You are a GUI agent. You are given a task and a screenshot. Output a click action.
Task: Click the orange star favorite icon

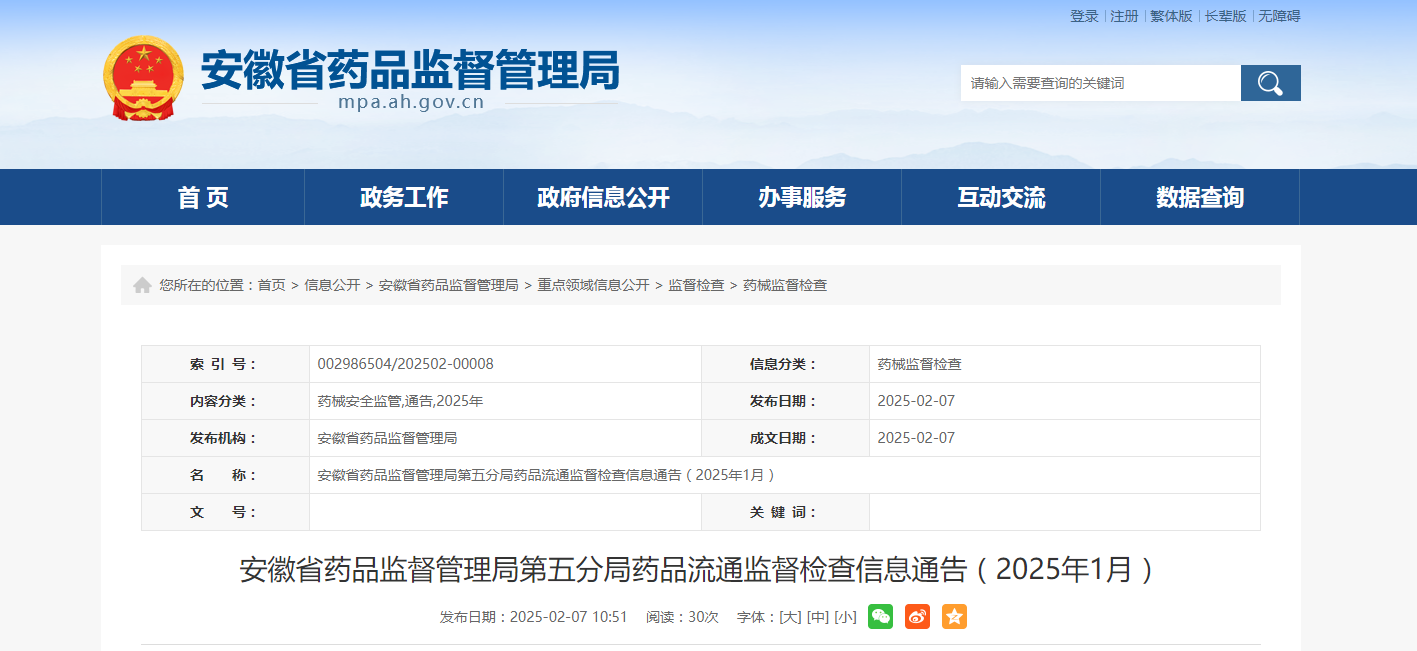click(x=954, y=617)
